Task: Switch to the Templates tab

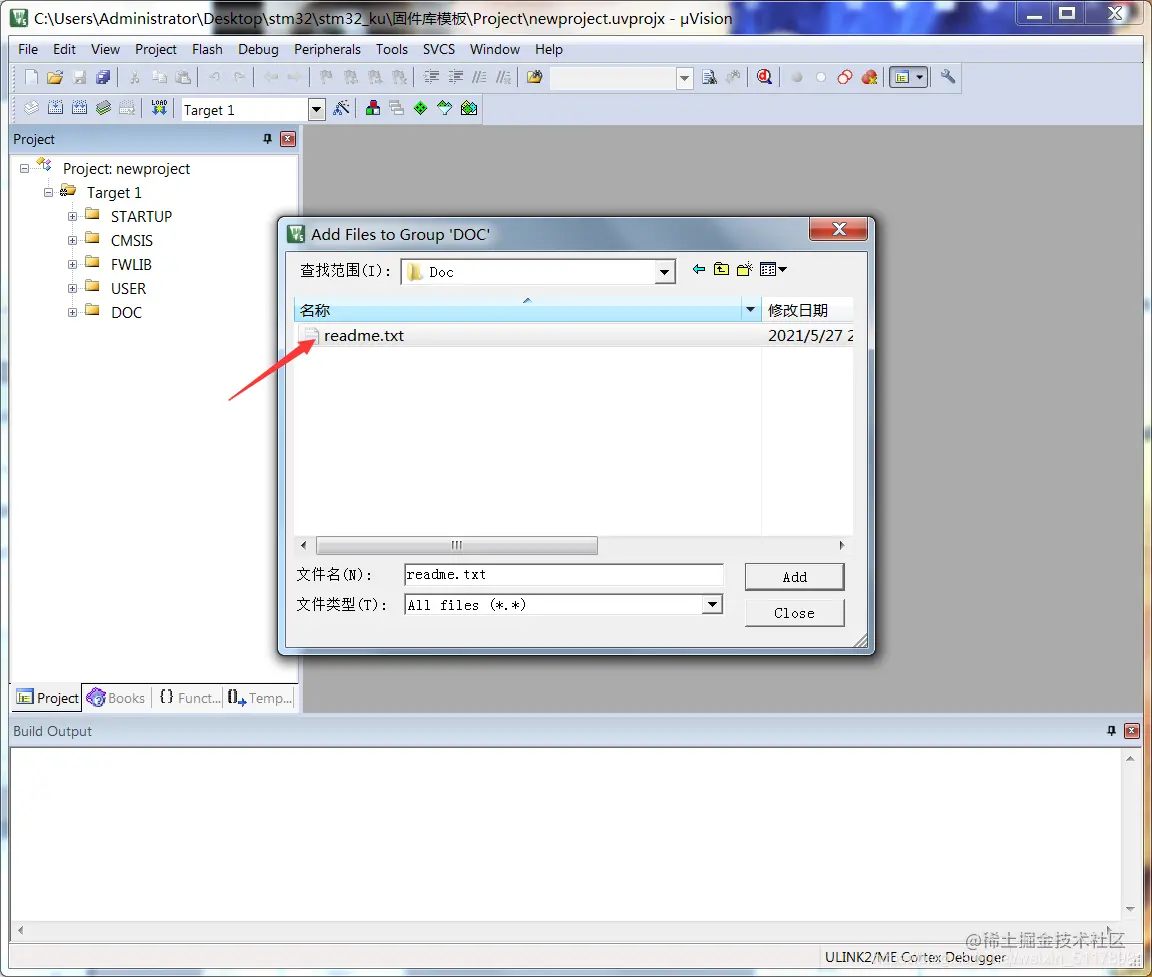Action: (260, 698)
